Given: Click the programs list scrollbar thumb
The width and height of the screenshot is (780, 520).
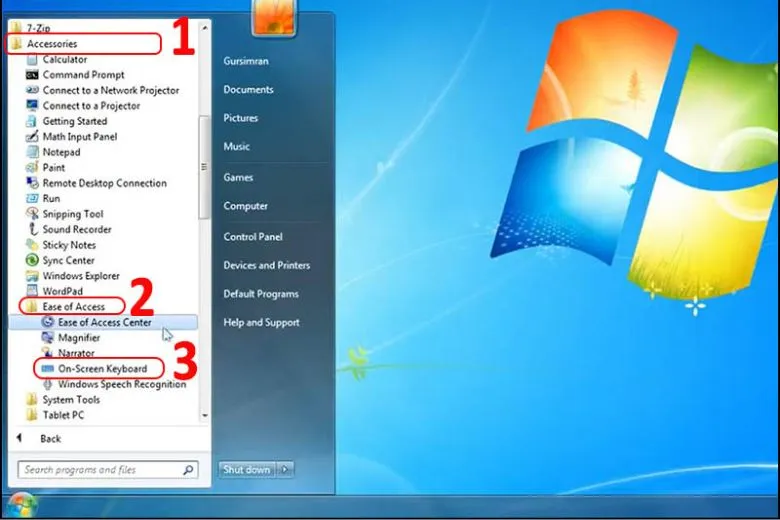Looking at the screenshot, I should click(204, 167).
